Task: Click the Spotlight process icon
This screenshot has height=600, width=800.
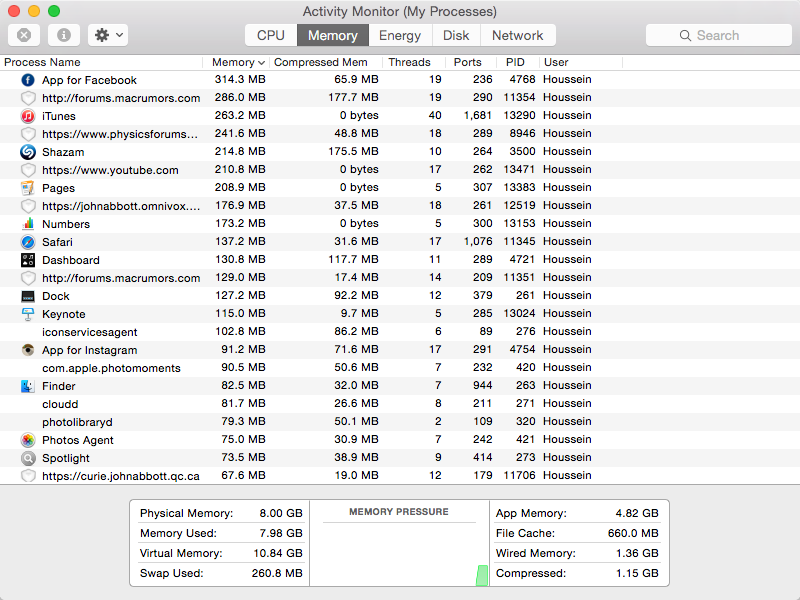Action: [x=28, y=458]
